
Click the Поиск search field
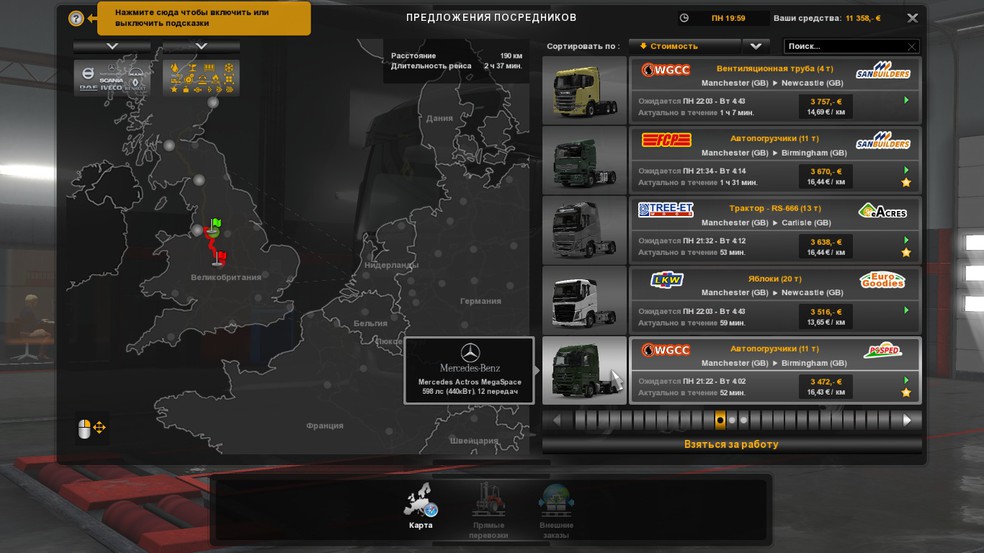coord(844,46)
